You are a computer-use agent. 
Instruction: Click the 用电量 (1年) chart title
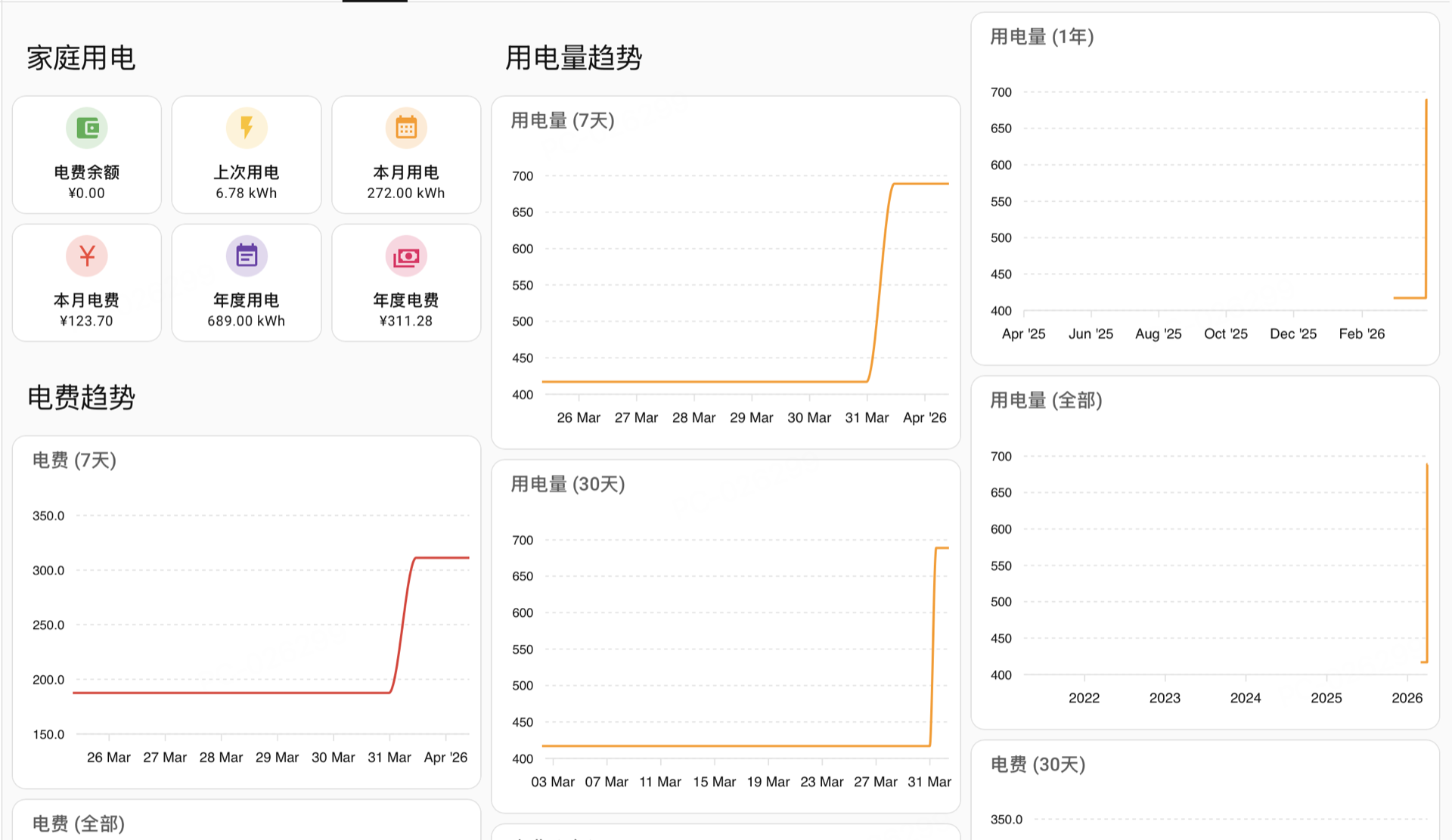coord(1042,37)
